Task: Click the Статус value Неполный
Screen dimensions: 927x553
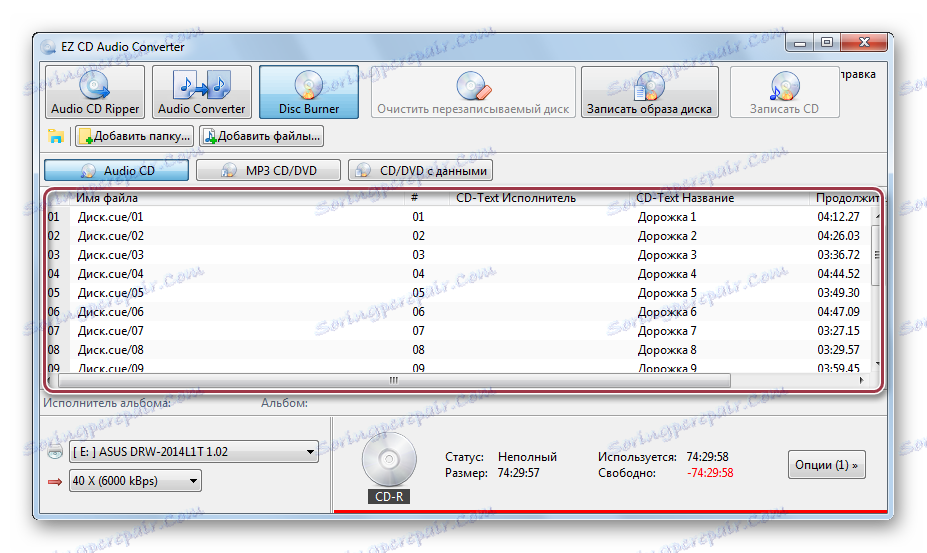Action: (x=527, y=457)
